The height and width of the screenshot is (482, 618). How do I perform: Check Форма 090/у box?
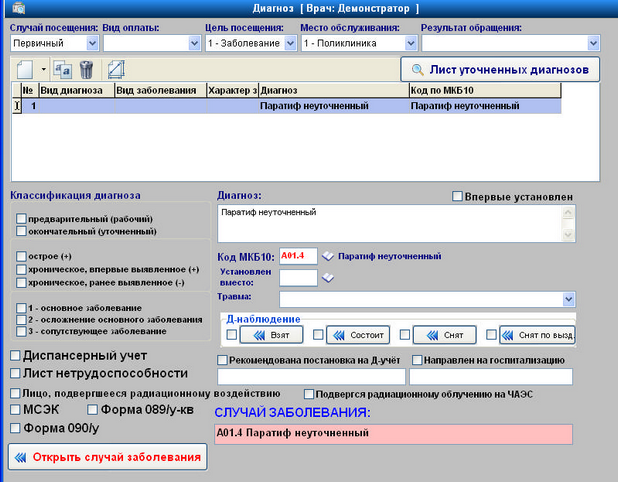15,428
